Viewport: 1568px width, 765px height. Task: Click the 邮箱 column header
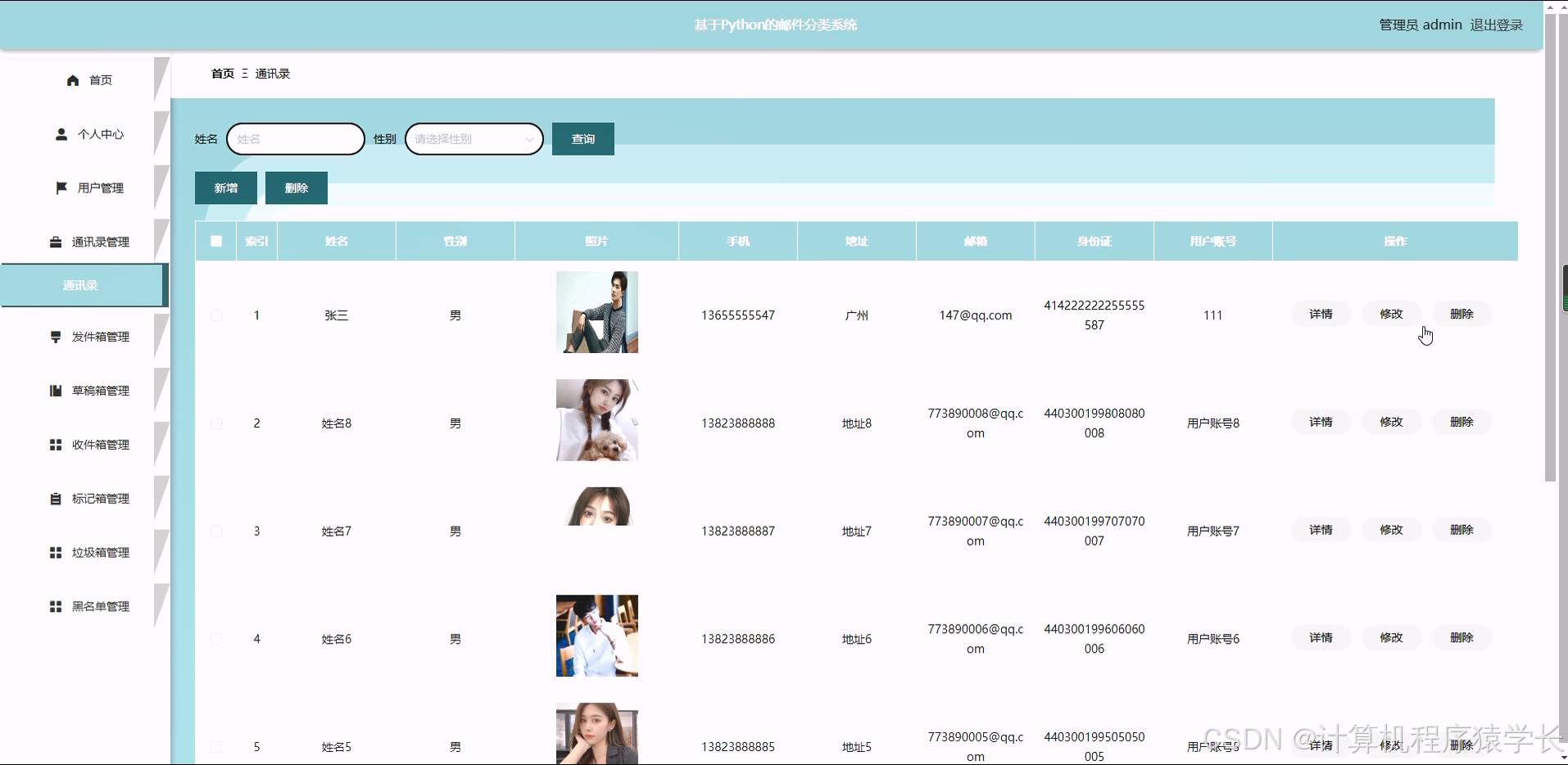point(976,242)
